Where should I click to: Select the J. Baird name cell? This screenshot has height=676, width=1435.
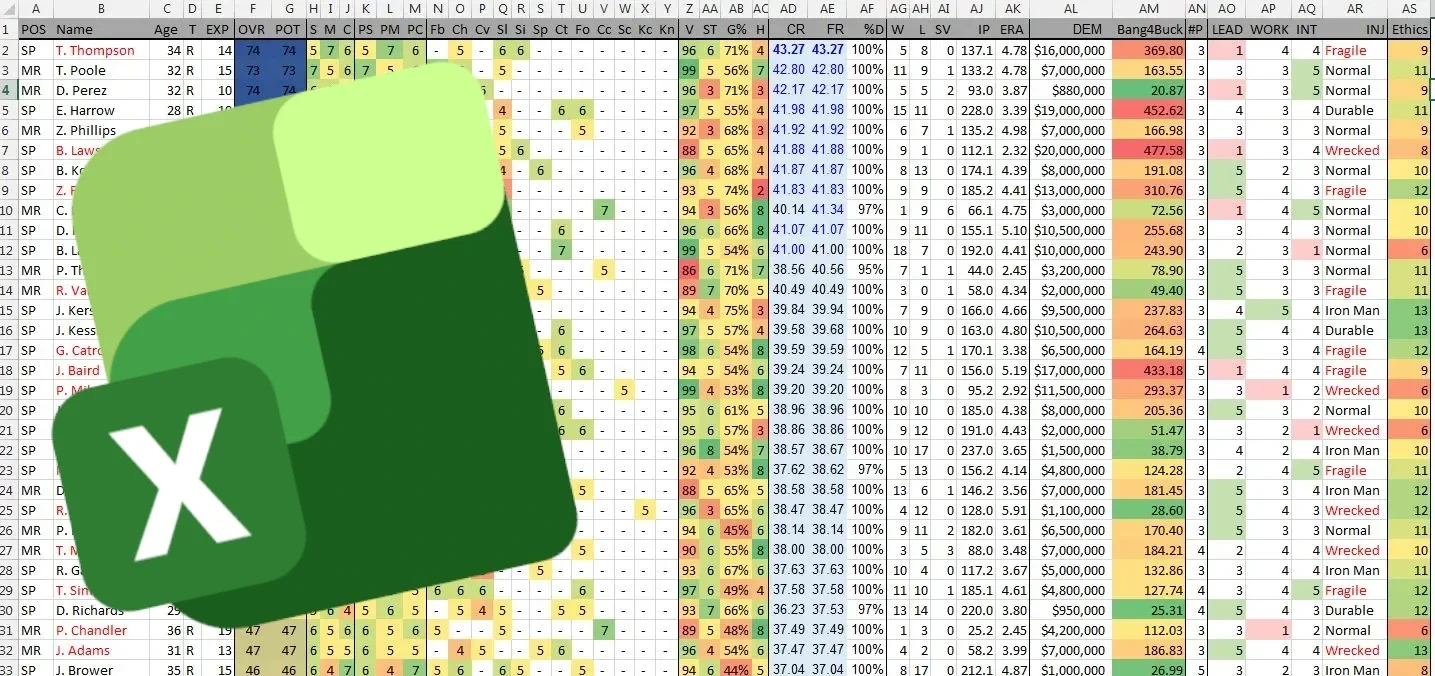point(101,370)
